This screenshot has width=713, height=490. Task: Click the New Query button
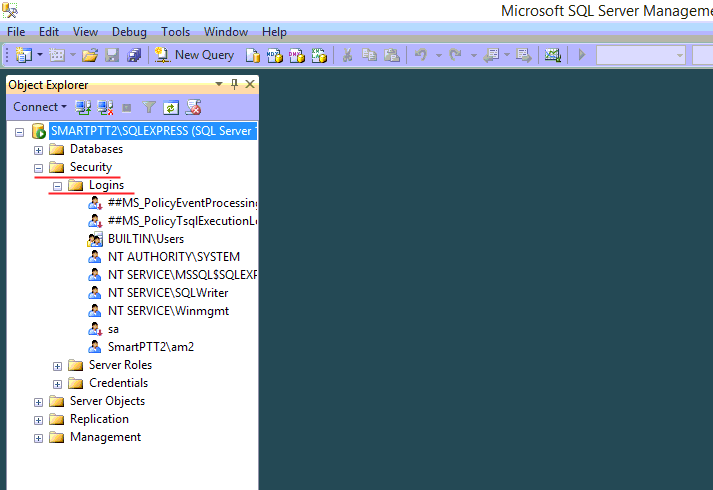pyautogui.click(x=194, y=55)
